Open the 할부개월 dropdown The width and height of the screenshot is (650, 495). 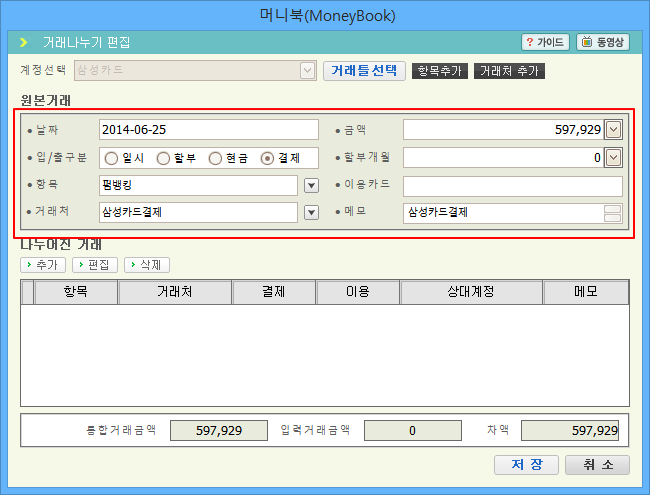coord(614,157)
